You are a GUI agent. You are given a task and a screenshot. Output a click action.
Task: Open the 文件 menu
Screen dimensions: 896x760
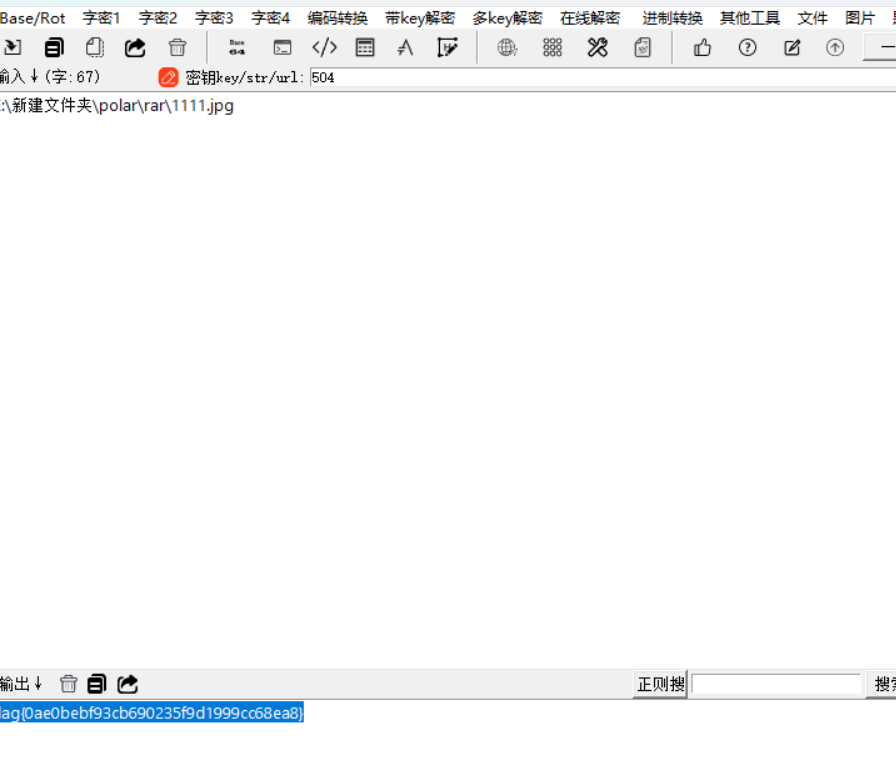point(813,18)
